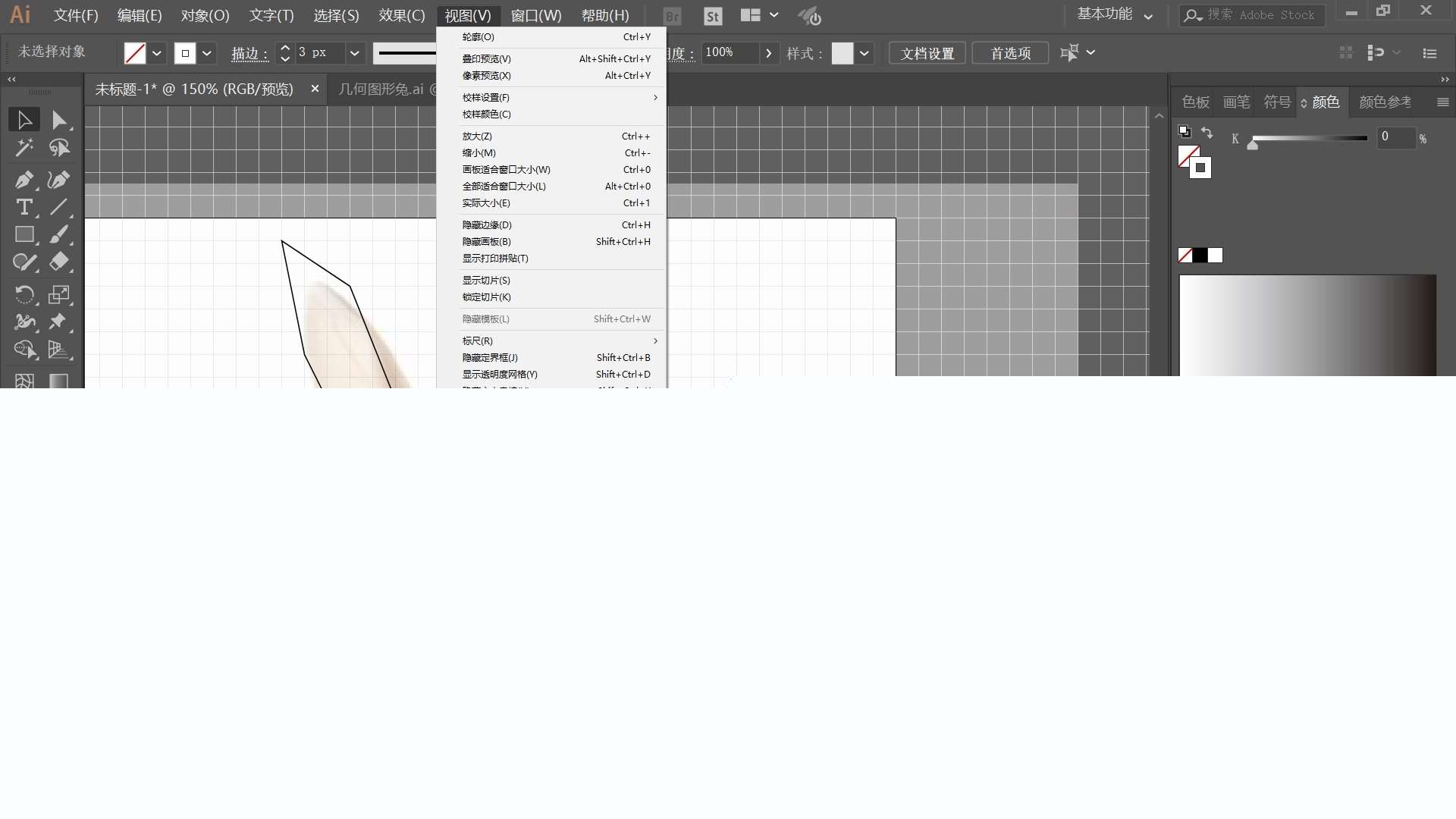Select the Magic Wand tool

pos(24,148)
